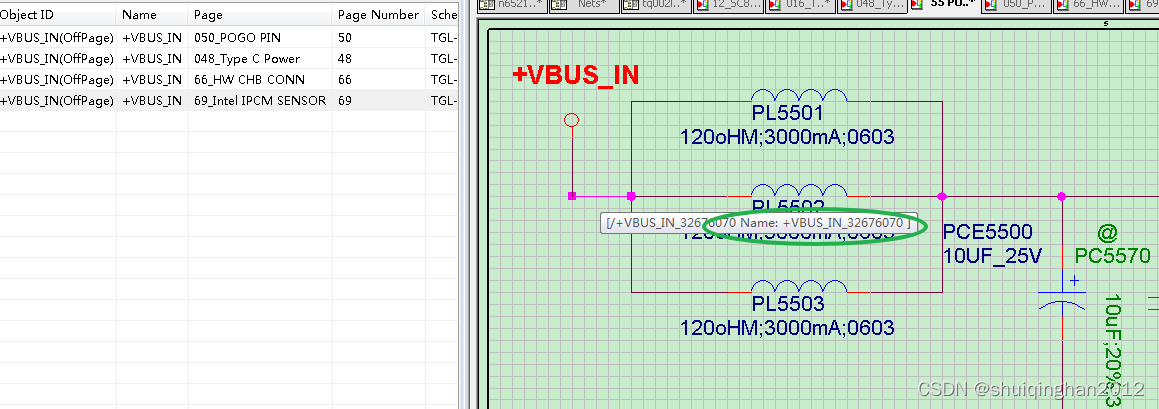1159x409 pixels.
Task: Sort by the Object ID column header
Action: [57, 15]
